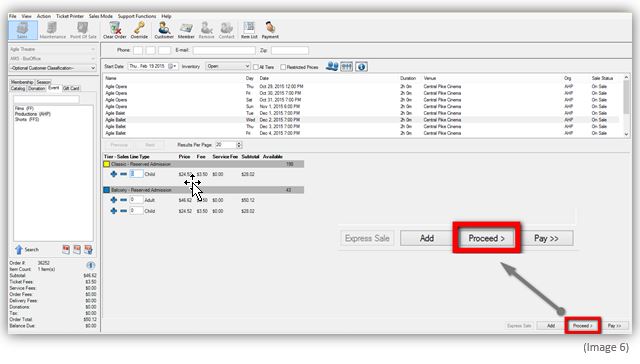Viewport: 640px width, 364px height.
Task: Open the Action menu
Action: point(44,16)
